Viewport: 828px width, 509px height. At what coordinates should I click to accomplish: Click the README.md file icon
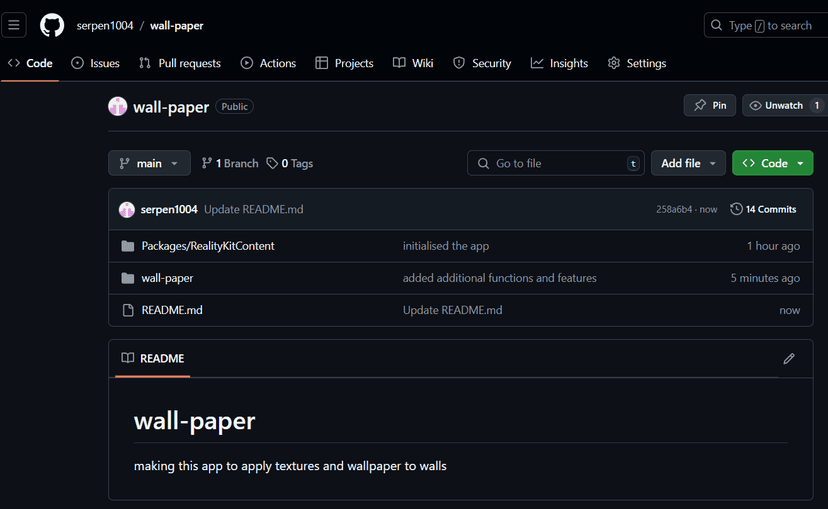127,310
